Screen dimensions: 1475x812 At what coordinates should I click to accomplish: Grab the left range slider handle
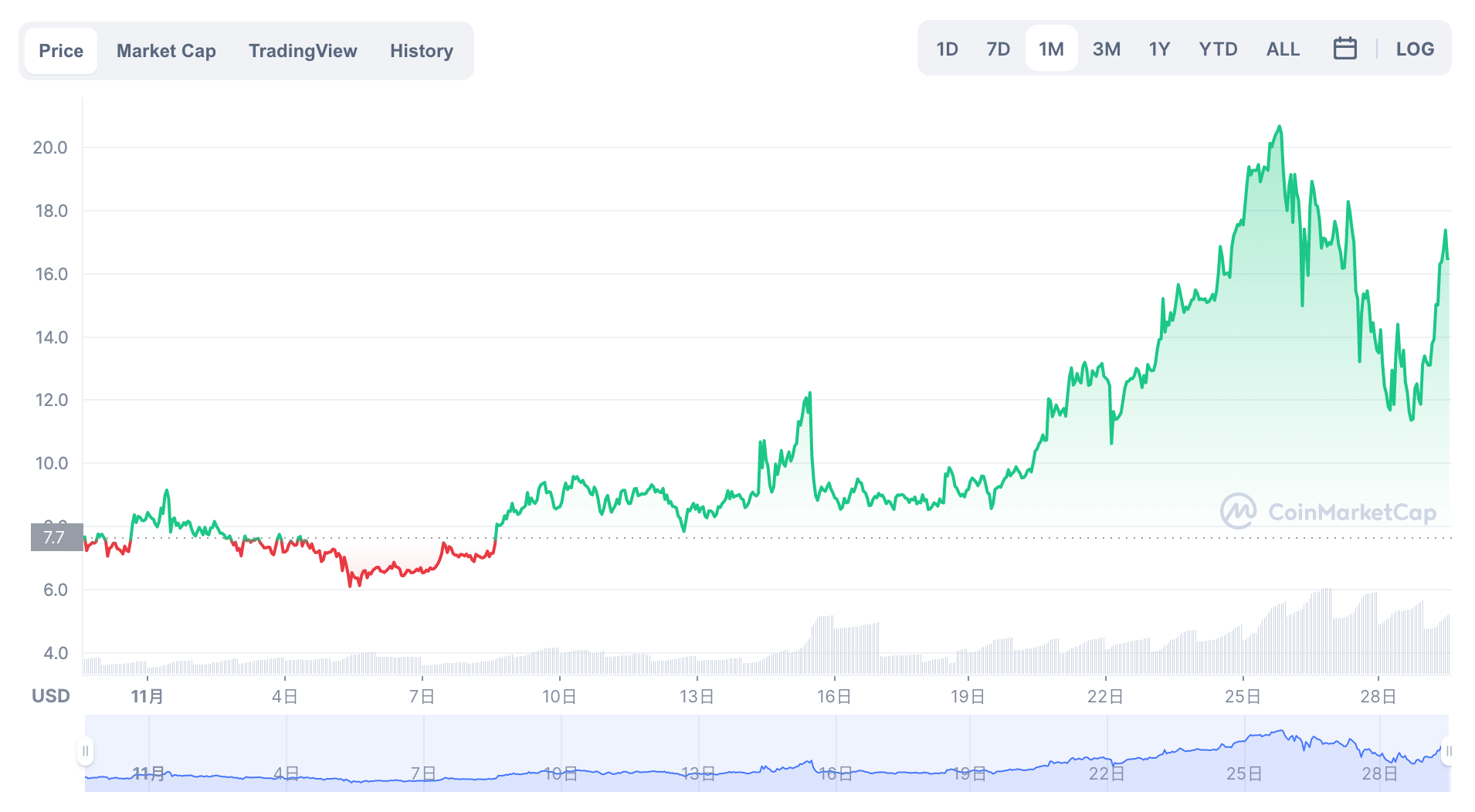86,751
